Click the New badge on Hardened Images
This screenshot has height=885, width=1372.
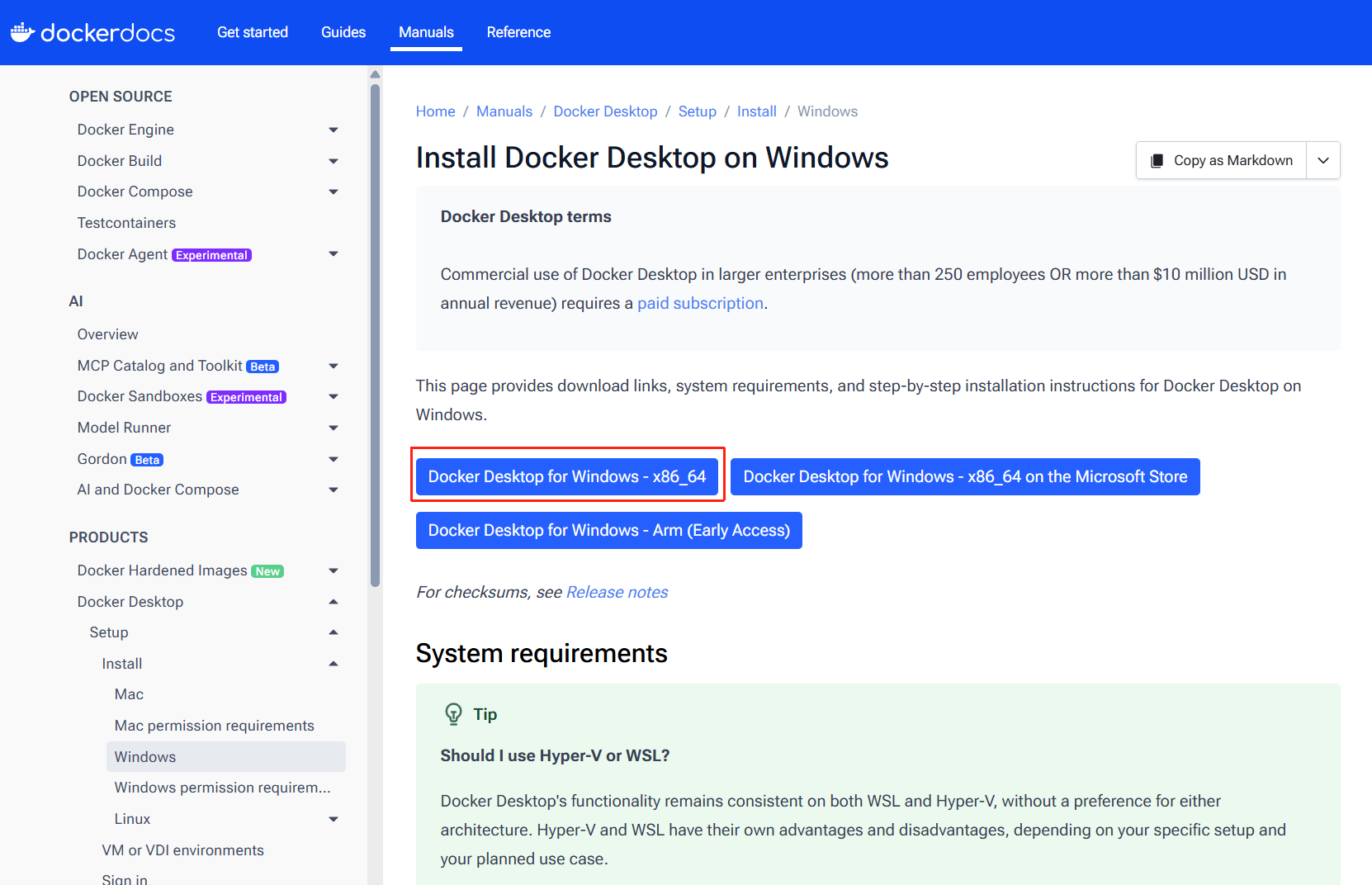pos(267,571)
